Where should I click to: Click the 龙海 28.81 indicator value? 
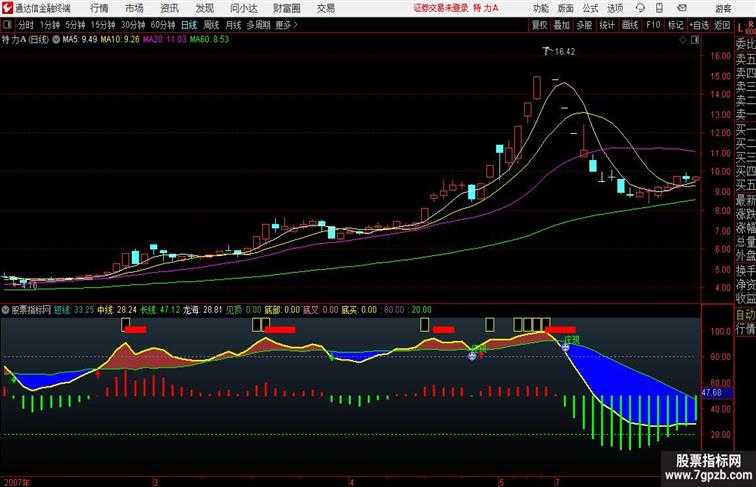click(x=202, y=310)
